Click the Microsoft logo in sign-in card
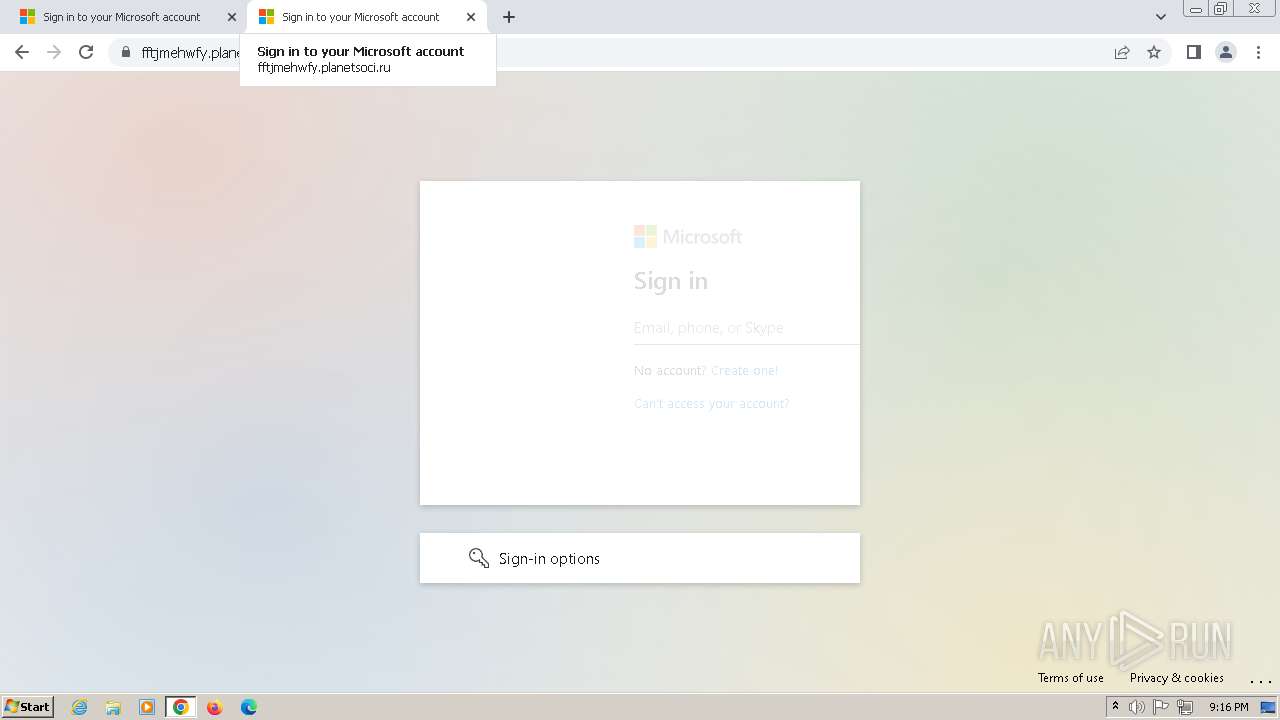The width and height of the screenshot is (1280, 720). (x=688, y=237)
